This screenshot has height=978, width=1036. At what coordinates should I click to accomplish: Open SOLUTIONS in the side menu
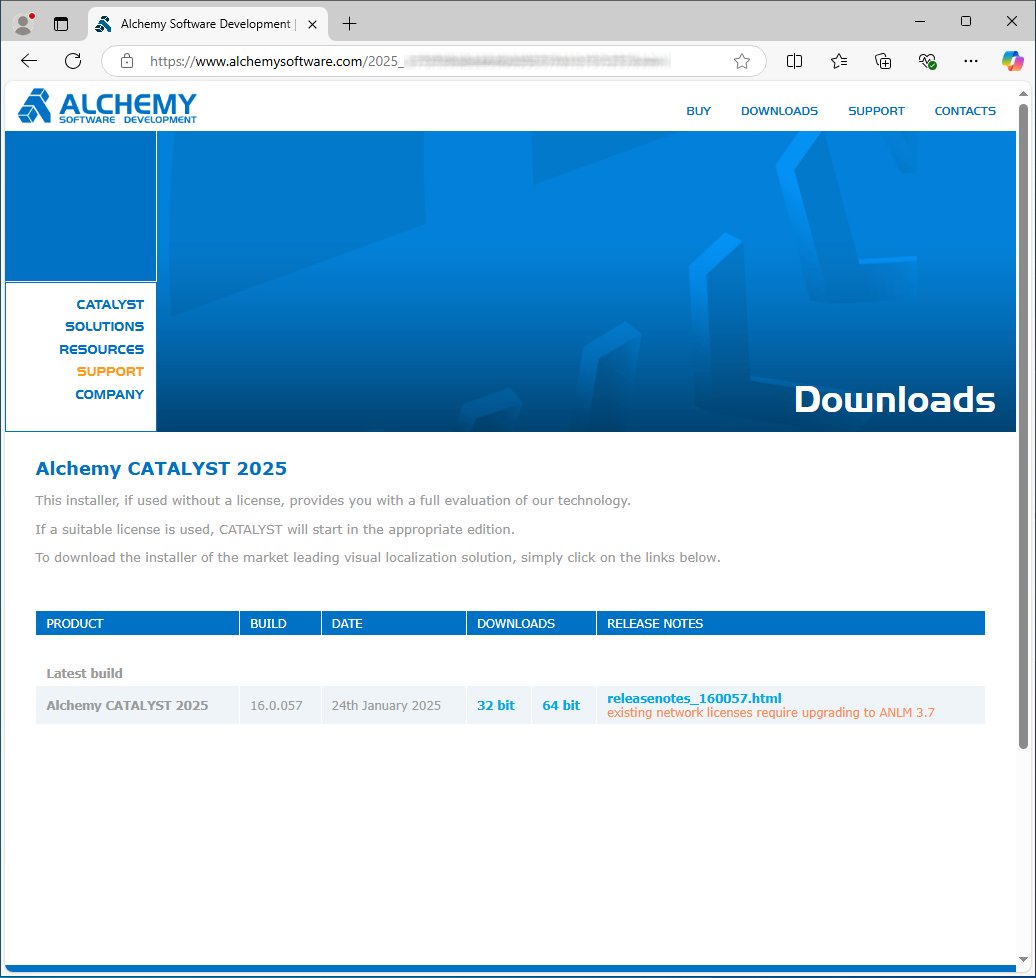point(104,326)
